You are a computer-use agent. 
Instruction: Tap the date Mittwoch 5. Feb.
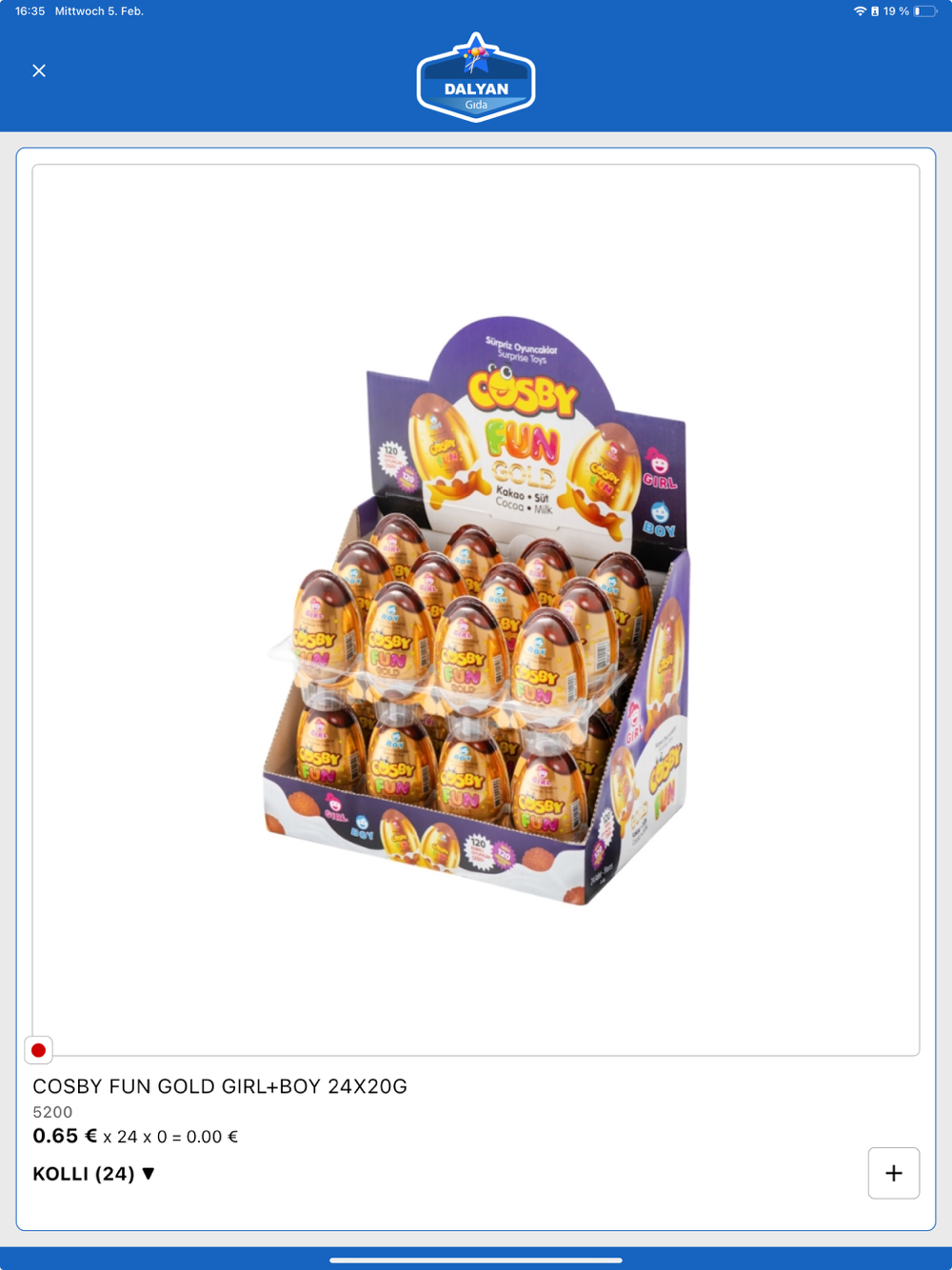(99, 11)
